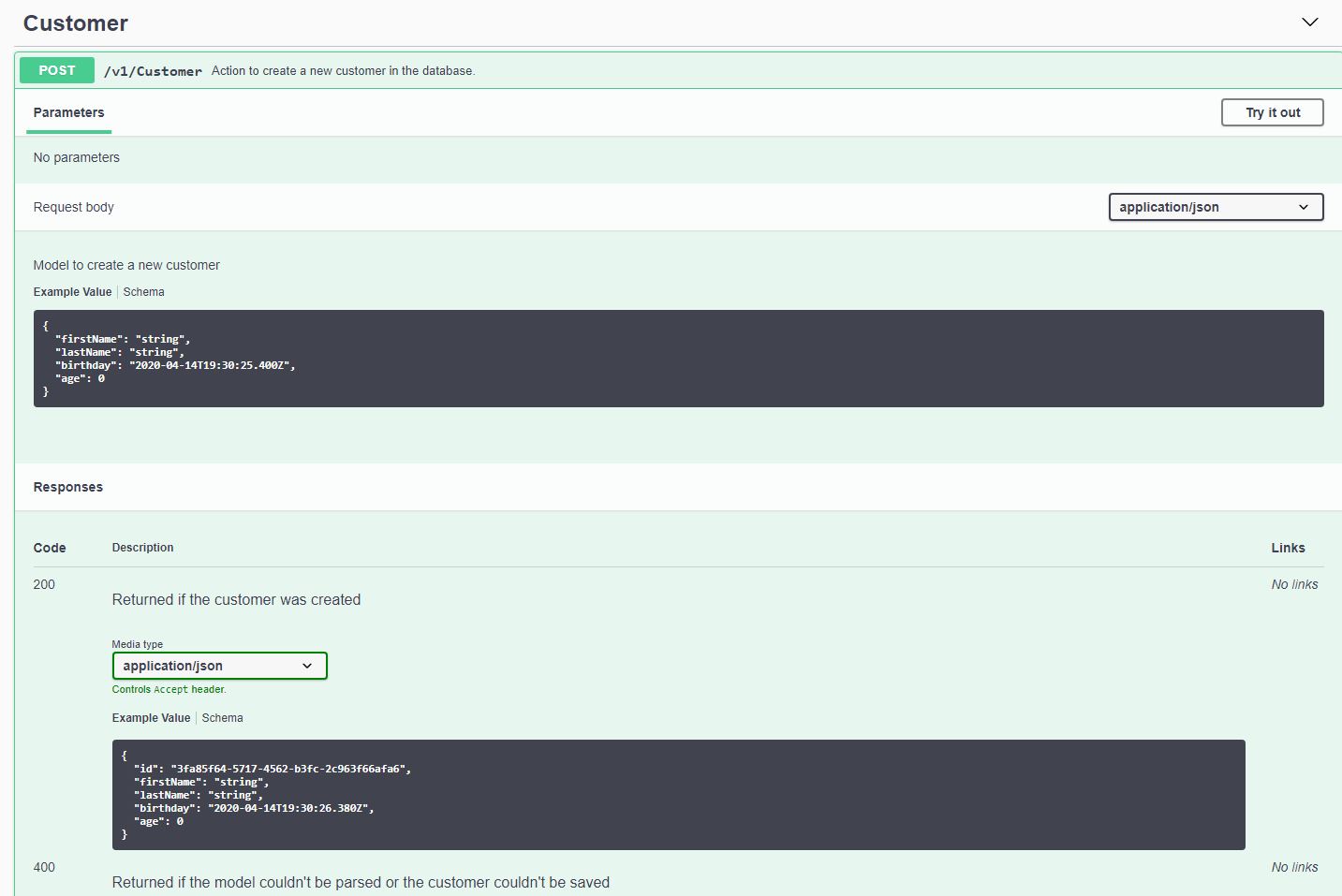Switch to Schema under the 200 response
1342x896 pixels.
222,717
